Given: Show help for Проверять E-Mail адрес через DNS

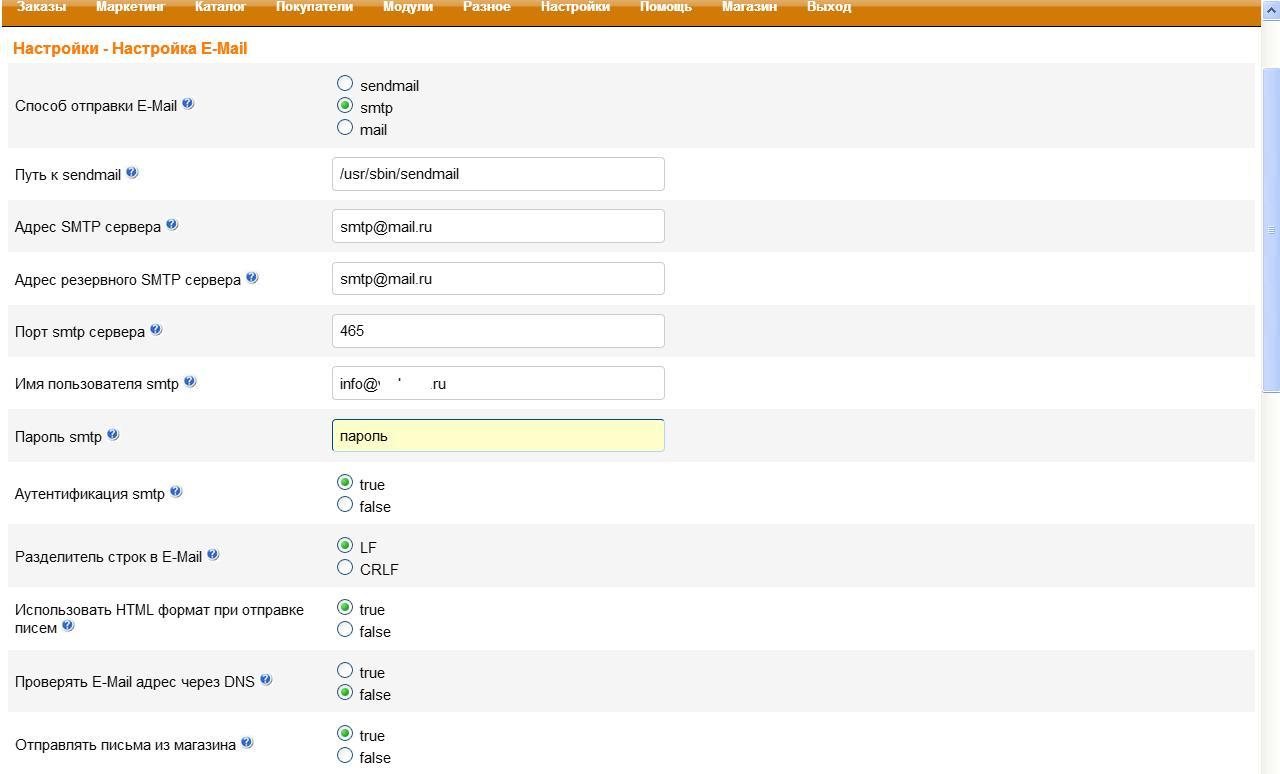Looking at the screenshot, I should pyautogui.click(x=266, y=680).
